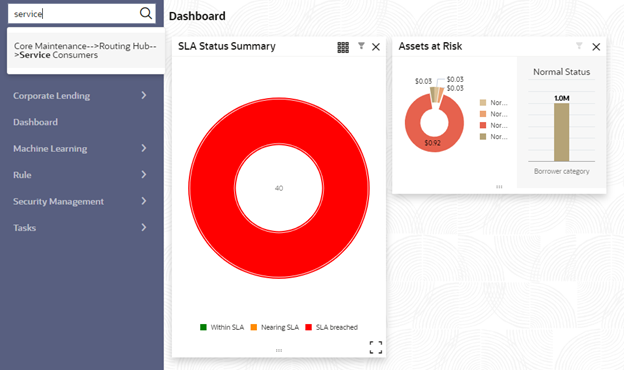624x370 pixels.
Task: Click the 'Normal Status' chart title
Action: tap(562, 72)
